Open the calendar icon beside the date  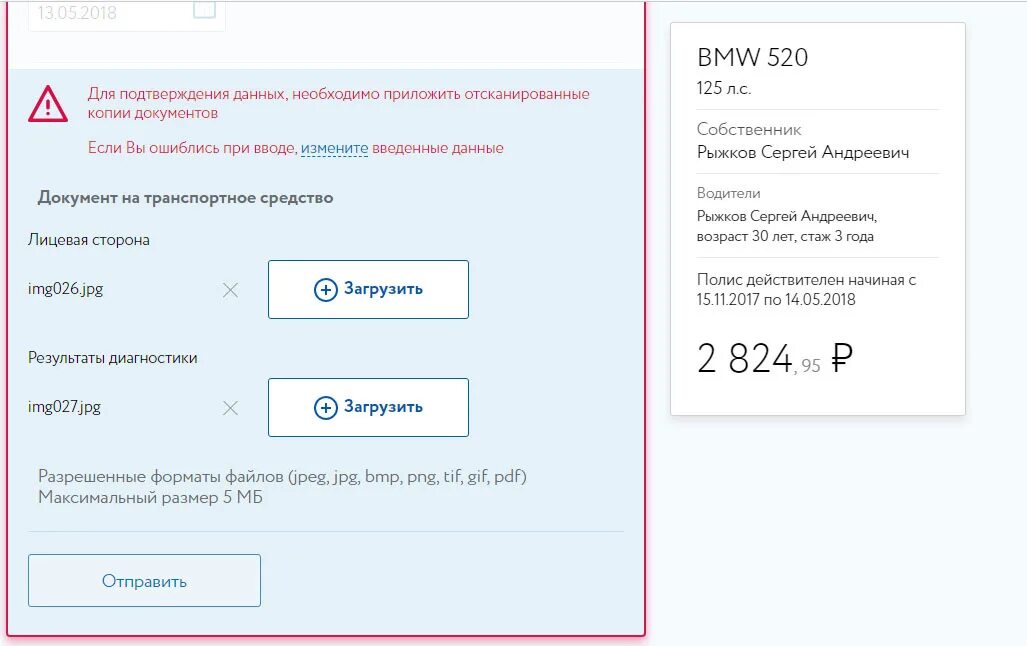click(x=204, y=10)
